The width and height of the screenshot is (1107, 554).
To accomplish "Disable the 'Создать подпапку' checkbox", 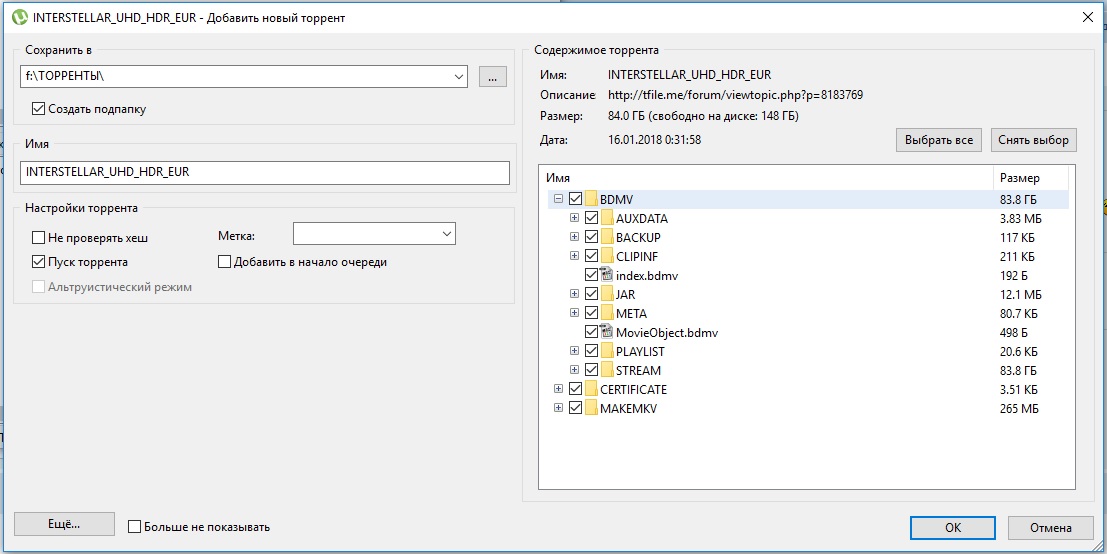I will click(39, 109).
